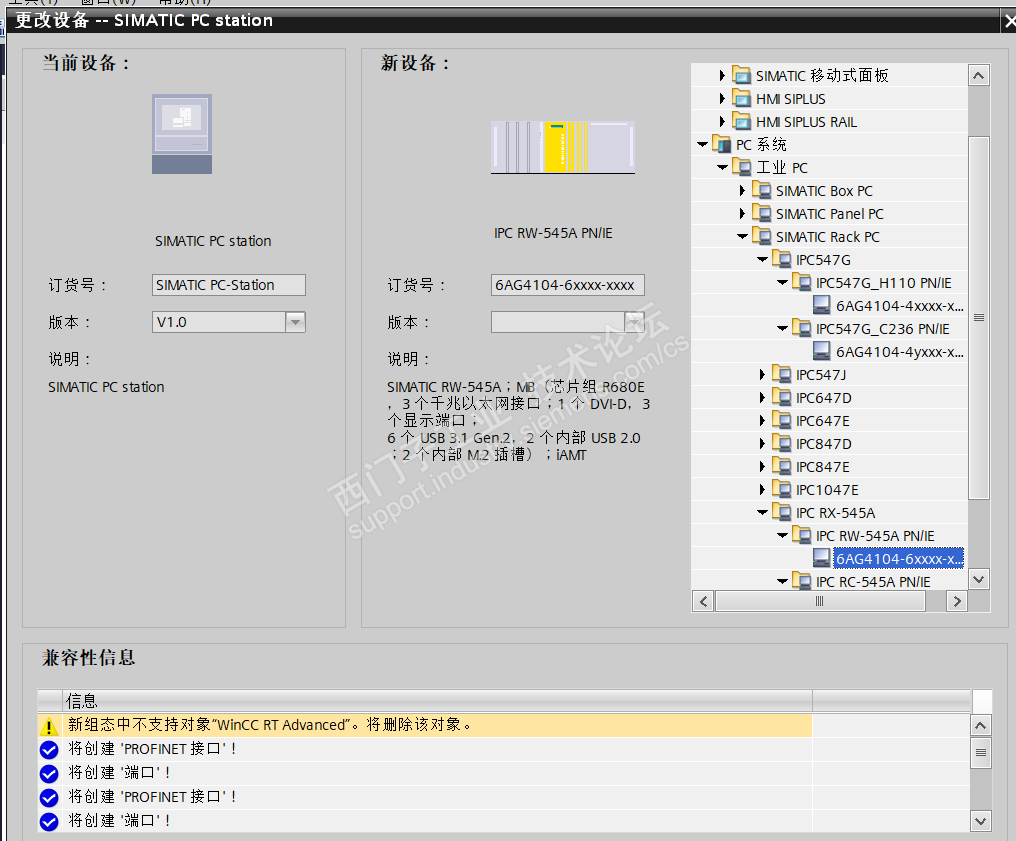Click the IPC547G folder icon
The height and width of the screenshot is (841, 1016).
click(x=781, y=259)
